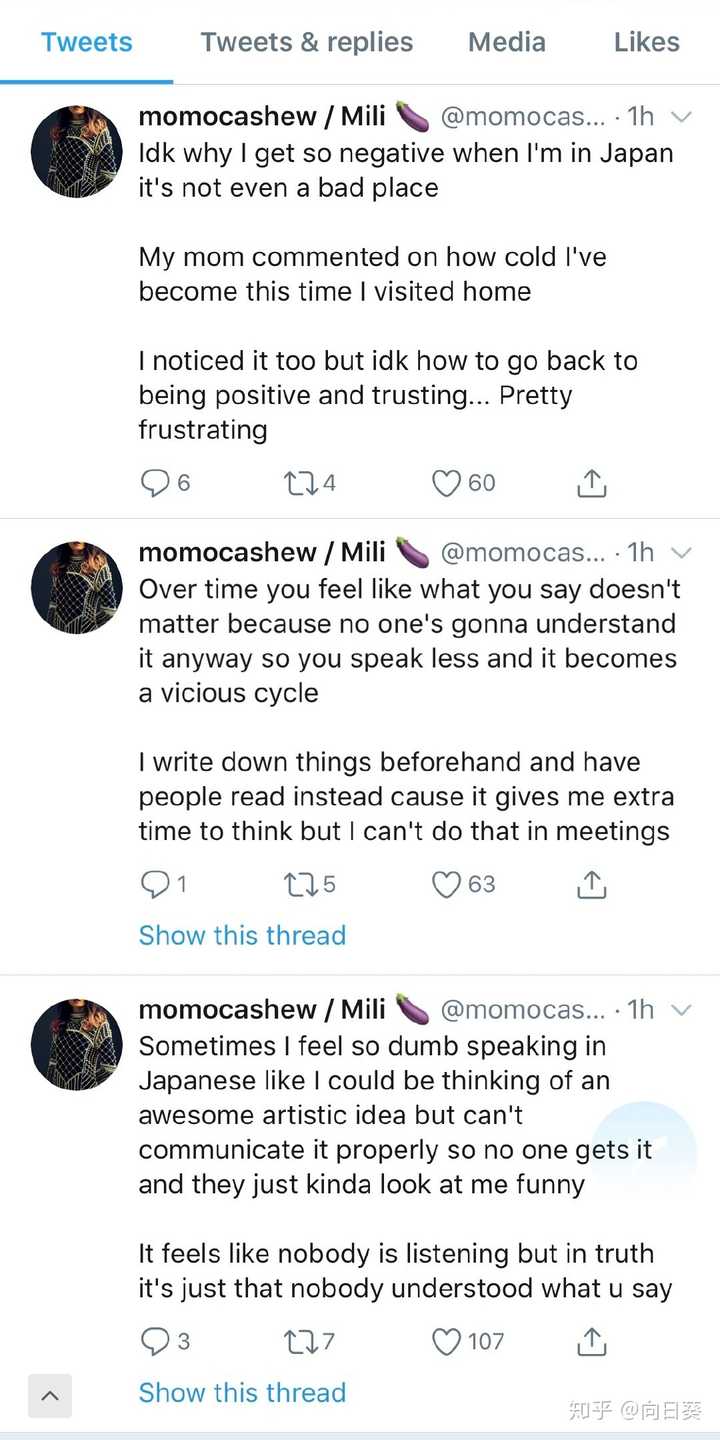Share the speaking Japanese tweet
The height and width of the screenshot is (1440, 720).
click(x=592, y=1341)
